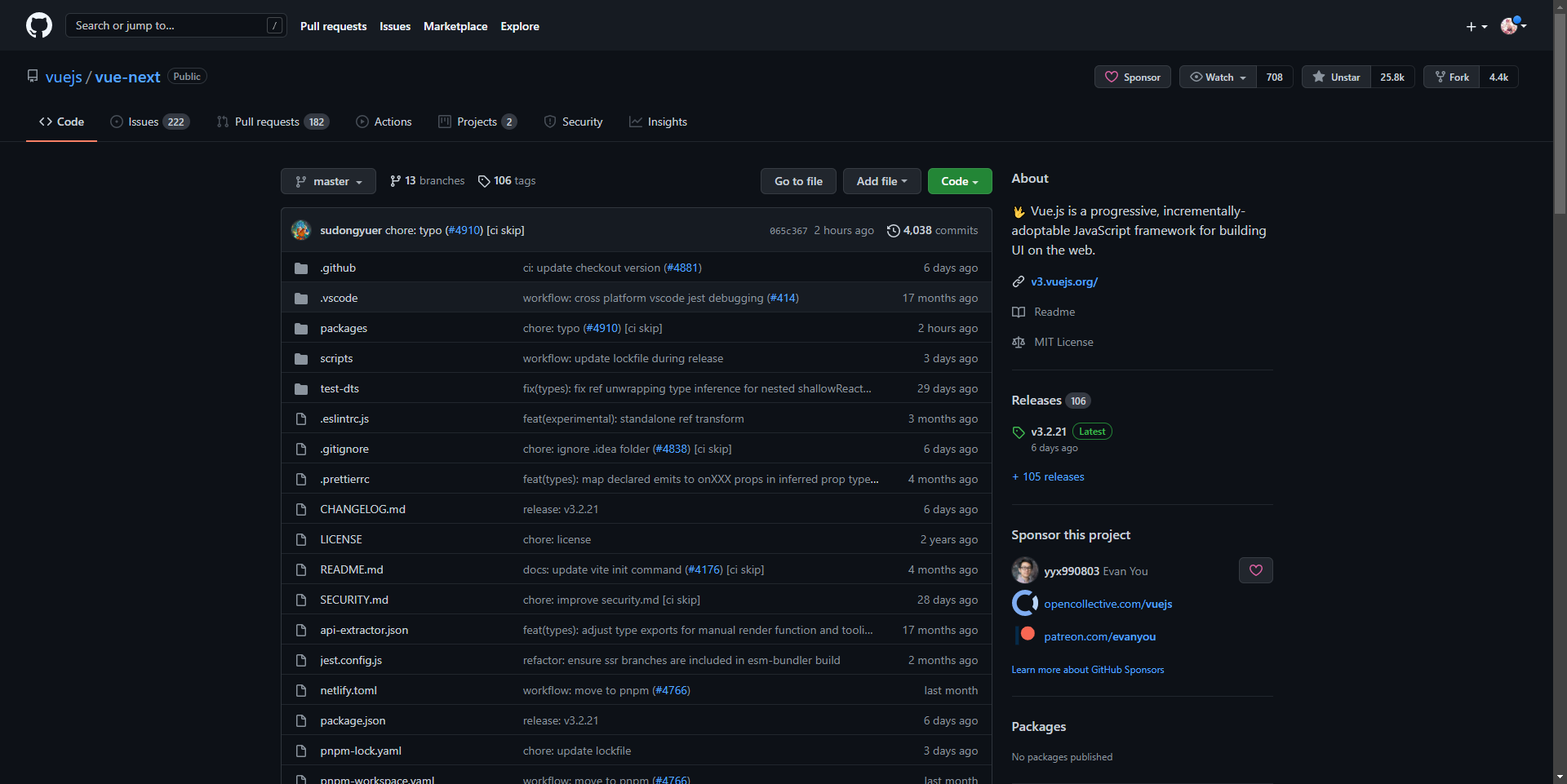Click the GitHub Octocat logo
The width and height of the screenshot is (1567, 784).
coord(38,26)
